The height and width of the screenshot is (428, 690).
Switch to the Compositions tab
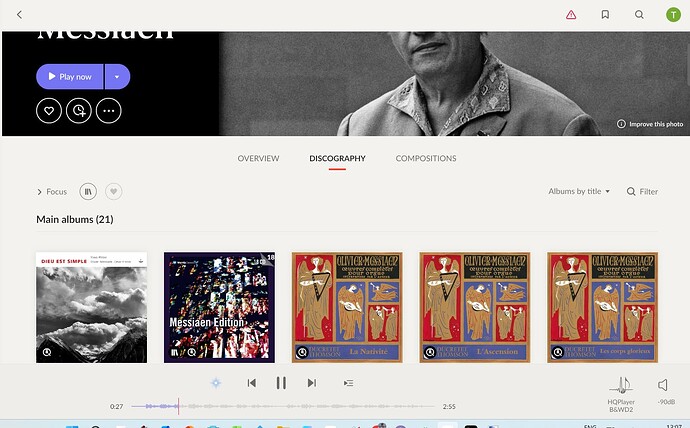[426, 158]
